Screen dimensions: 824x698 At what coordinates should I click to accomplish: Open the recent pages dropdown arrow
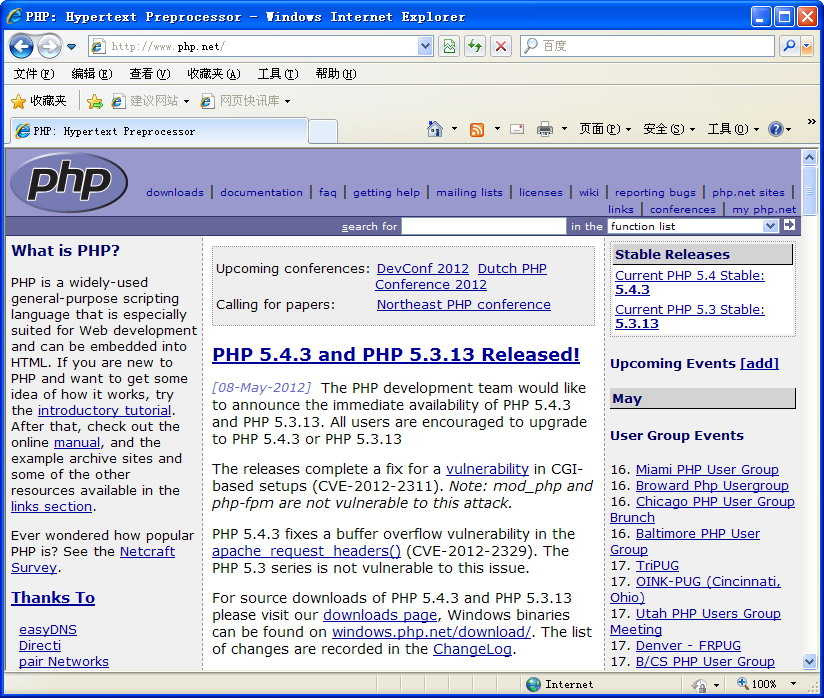(x=71, y=47)
